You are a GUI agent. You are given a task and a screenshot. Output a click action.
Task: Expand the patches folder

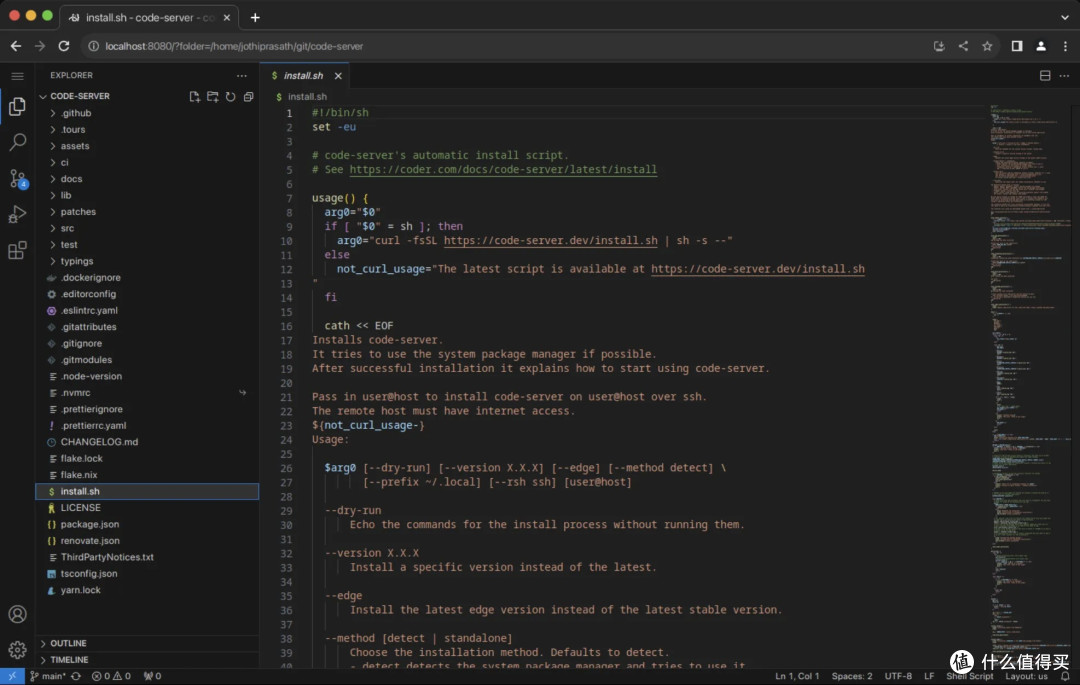[147, 212]
